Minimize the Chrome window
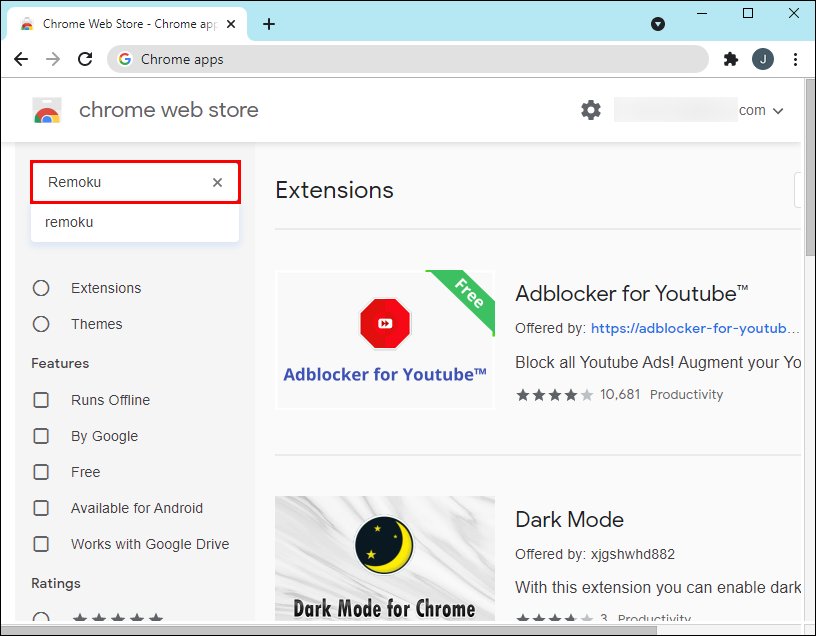This screenshot has height=636, width=816. 702,14
